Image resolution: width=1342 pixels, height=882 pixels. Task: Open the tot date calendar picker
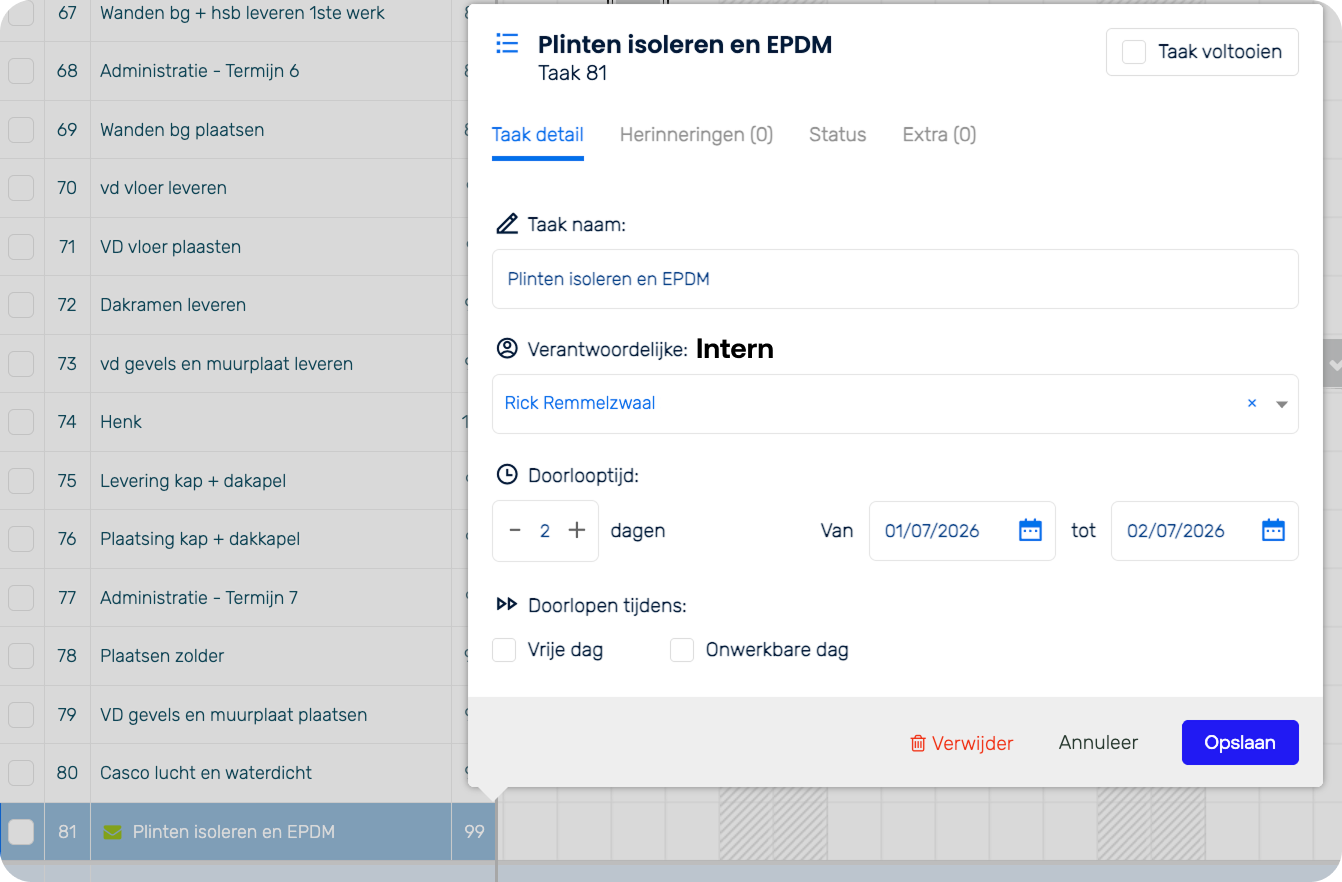(1273, 530)
